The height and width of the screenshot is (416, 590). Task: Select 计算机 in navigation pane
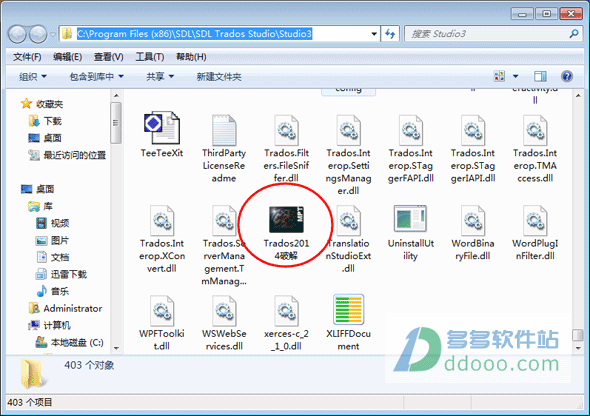(50, 325)
